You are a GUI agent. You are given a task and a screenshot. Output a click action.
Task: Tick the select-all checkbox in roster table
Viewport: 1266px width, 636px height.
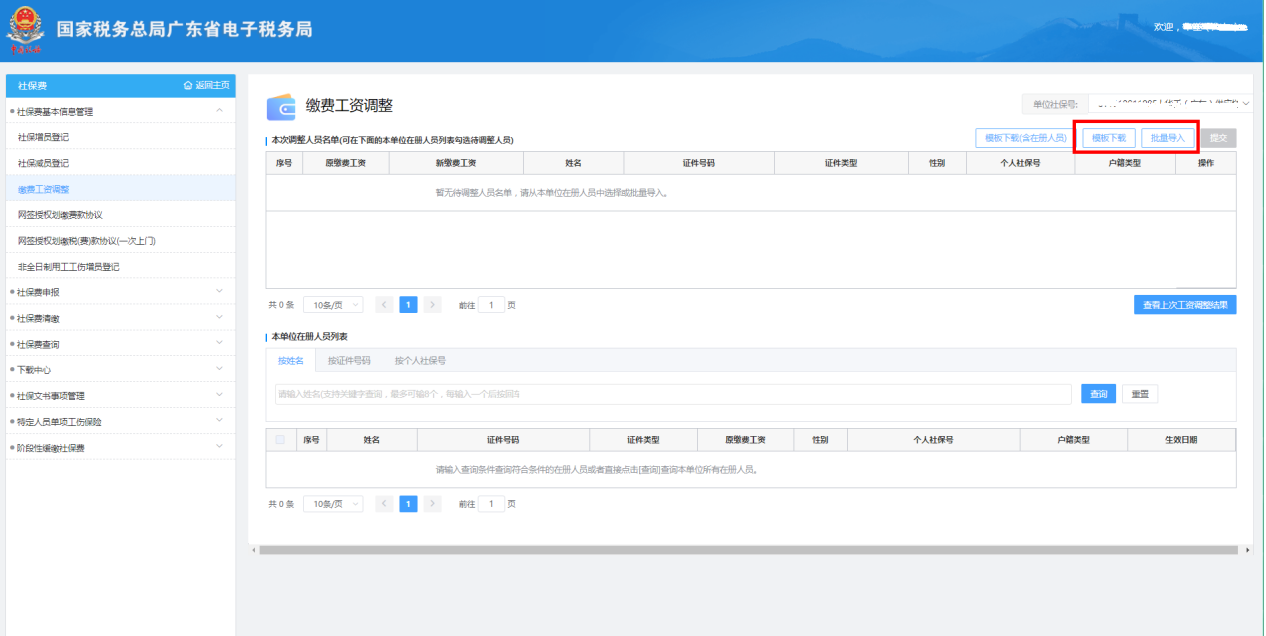(280, 440)
